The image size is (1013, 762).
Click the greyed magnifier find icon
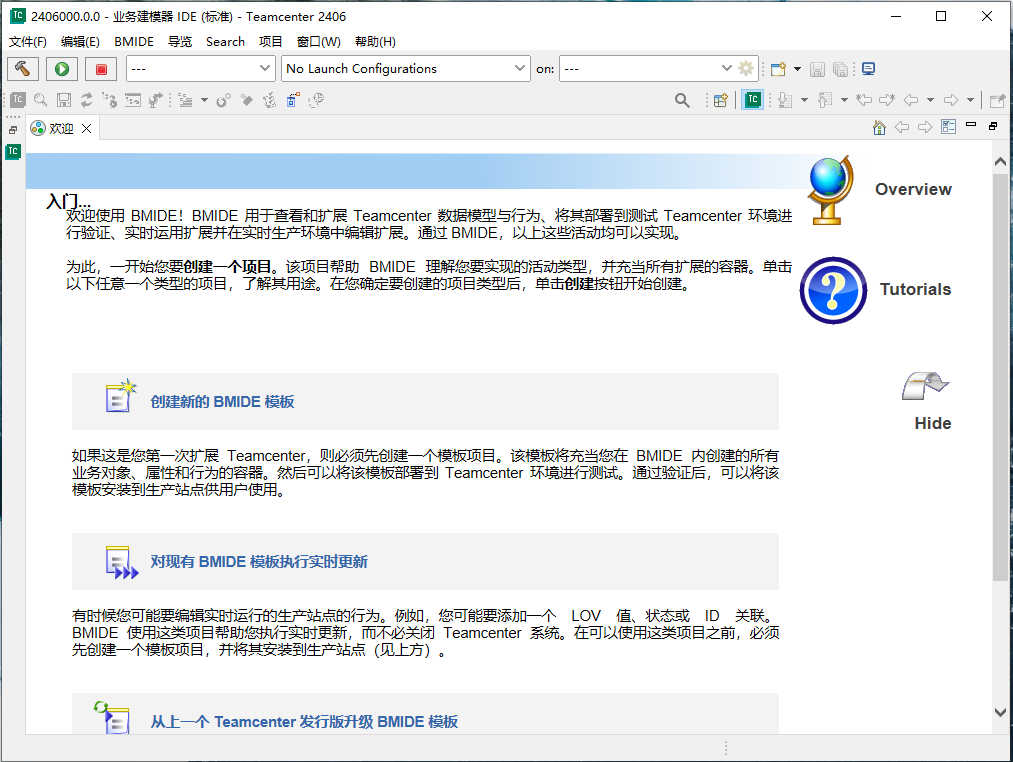point(41,100)
